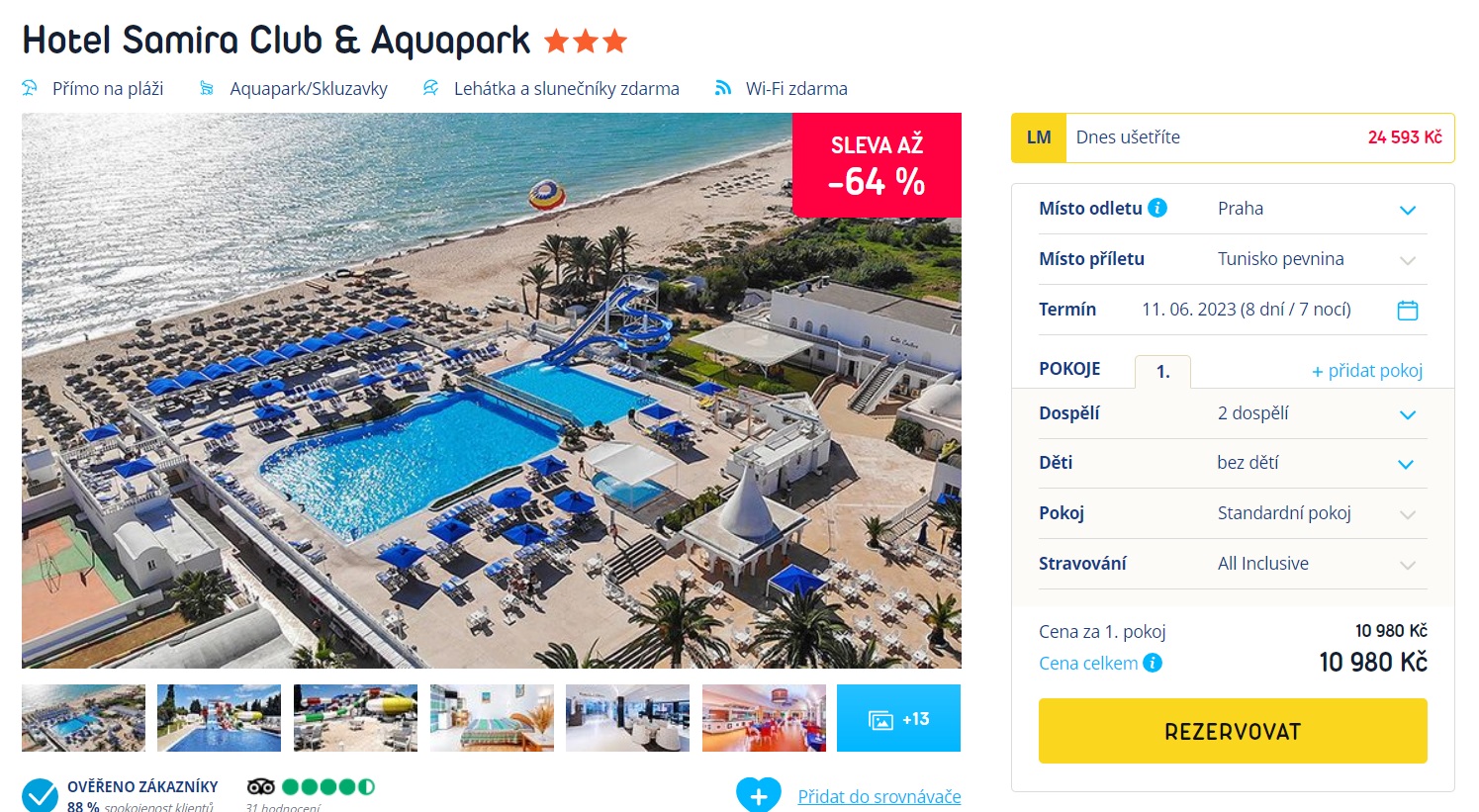Click the Aquapark/Skluzavky slide icon
This screenshot has height=812, width=1479.
(207, 88)
